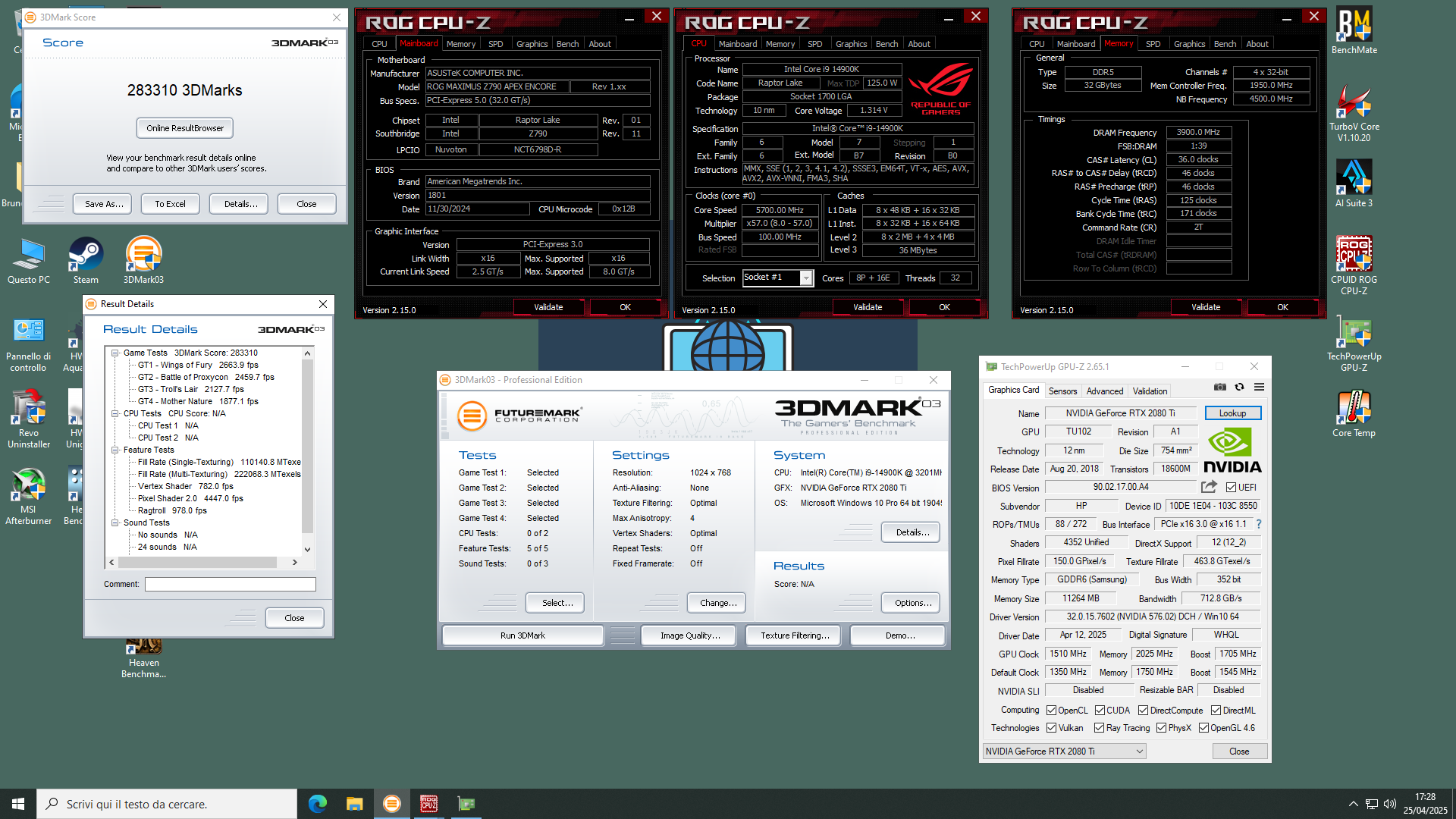Click the Run 3DMark button
1456x819 pixels.
tap(522, 635)
